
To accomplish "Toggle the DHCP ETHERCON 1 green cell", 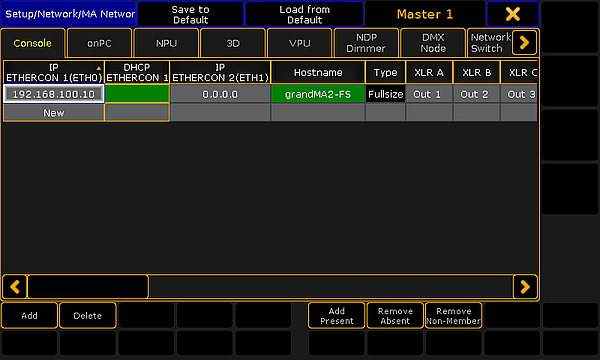I will 137,94.
